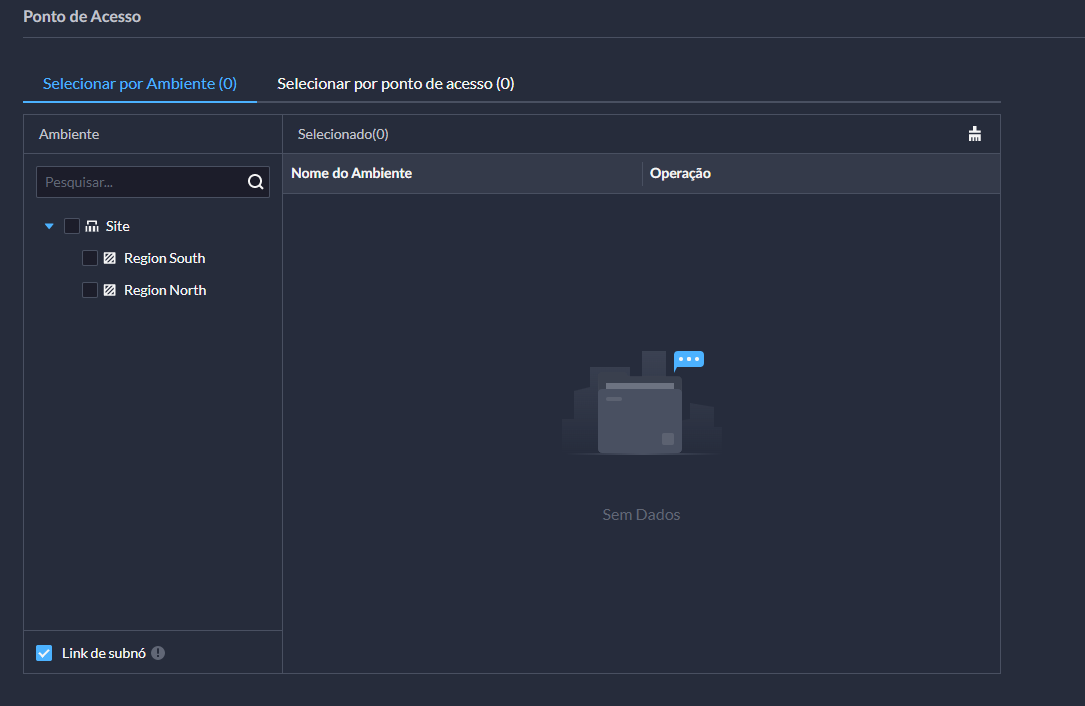The width and height of the screenshot is (1085, 706).
Task: Select Region North in the tree
Action: (165, 290)
